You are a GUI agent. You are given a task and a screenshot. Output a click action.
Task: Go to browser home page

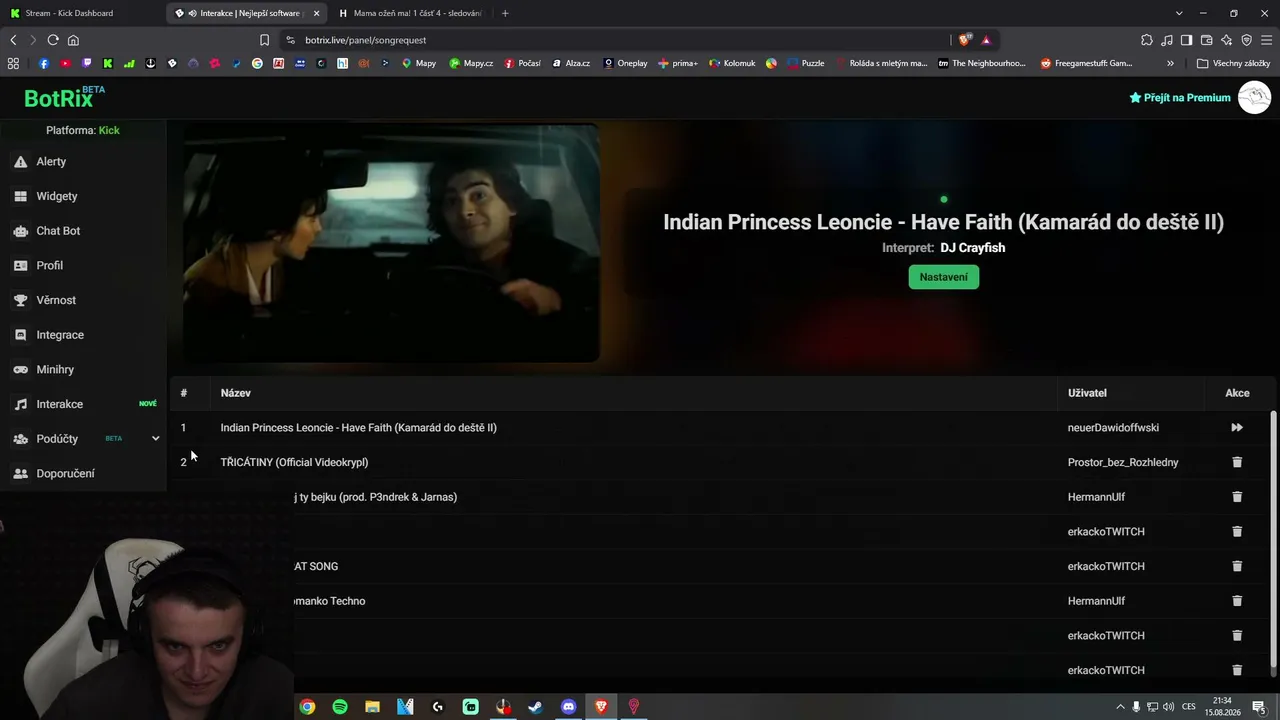[x=73, y=40]
